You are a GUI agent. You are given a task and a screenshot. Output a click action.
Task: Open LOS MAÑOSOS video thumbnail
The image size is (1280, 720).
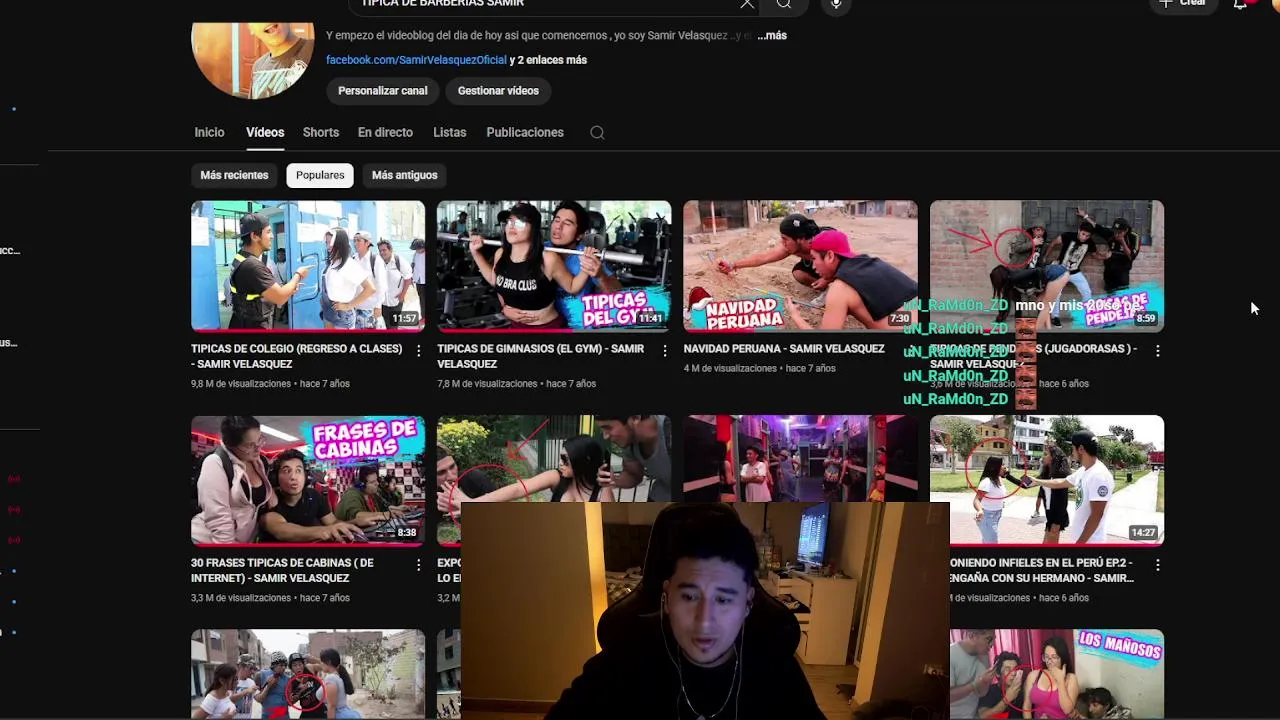point(1056,674)
